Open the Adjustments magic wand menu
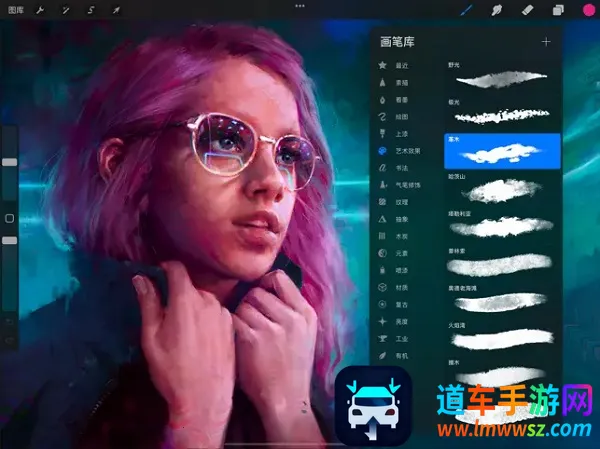The width and height of the screenshot is (600, 449). [65, 10]
